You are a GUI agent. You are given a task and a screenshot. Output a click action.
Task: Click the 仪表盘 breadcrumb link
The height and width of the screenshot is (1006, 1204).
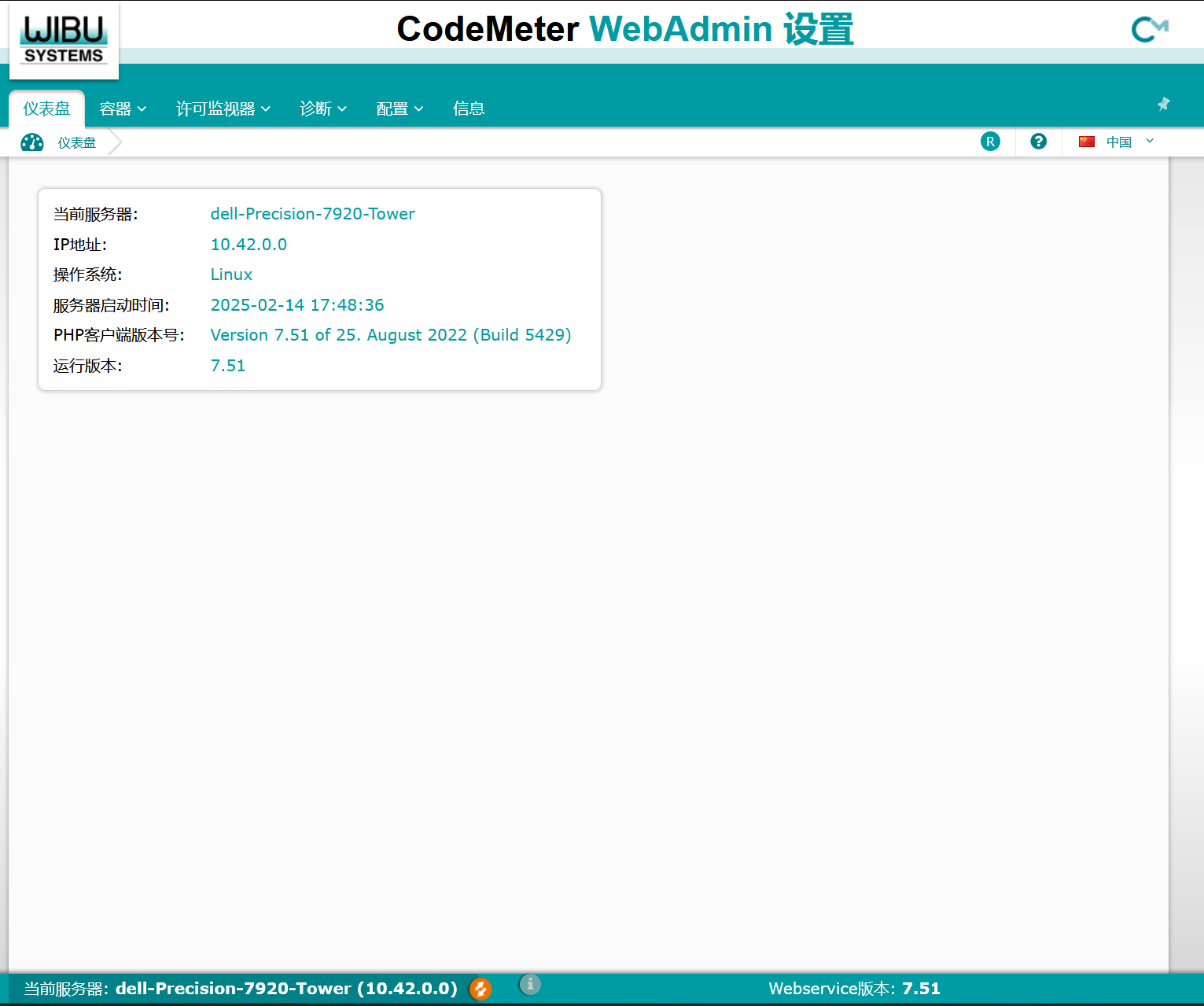click(x=76, y=142)
